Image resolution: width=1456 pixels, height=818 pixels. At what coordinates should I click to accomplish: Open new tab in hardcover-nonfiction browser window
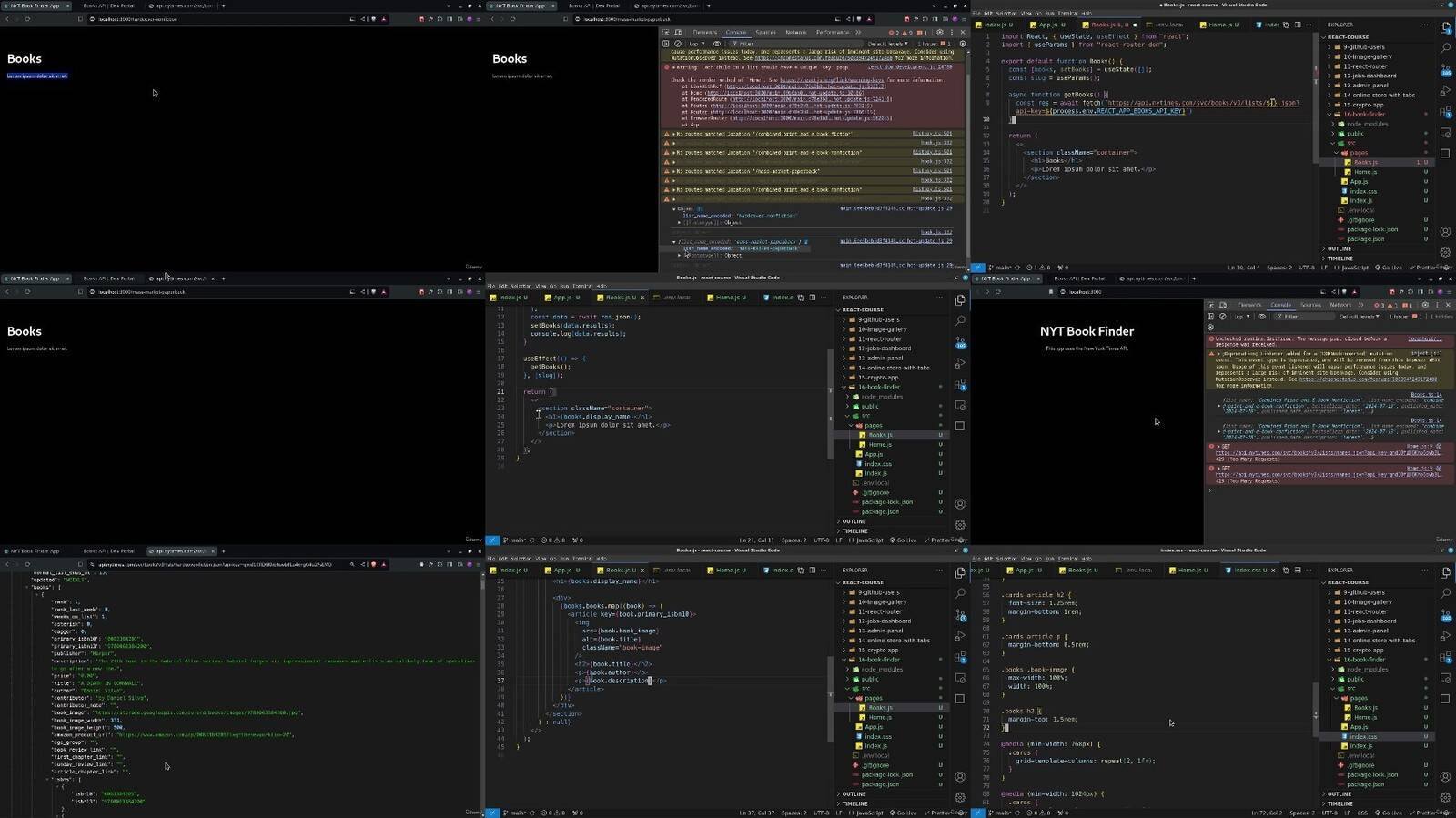point(223,5)
